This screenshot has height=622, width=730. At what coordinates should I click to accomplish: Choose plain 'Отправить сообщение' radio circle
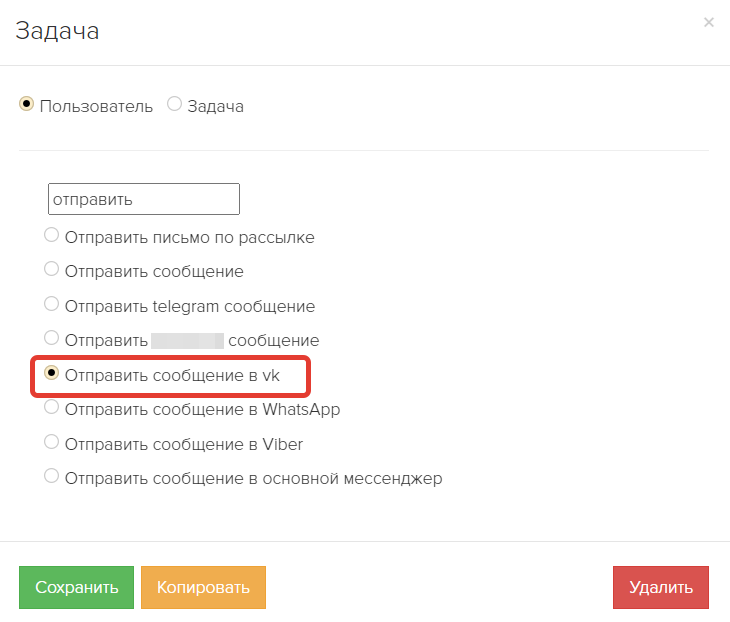51,270
